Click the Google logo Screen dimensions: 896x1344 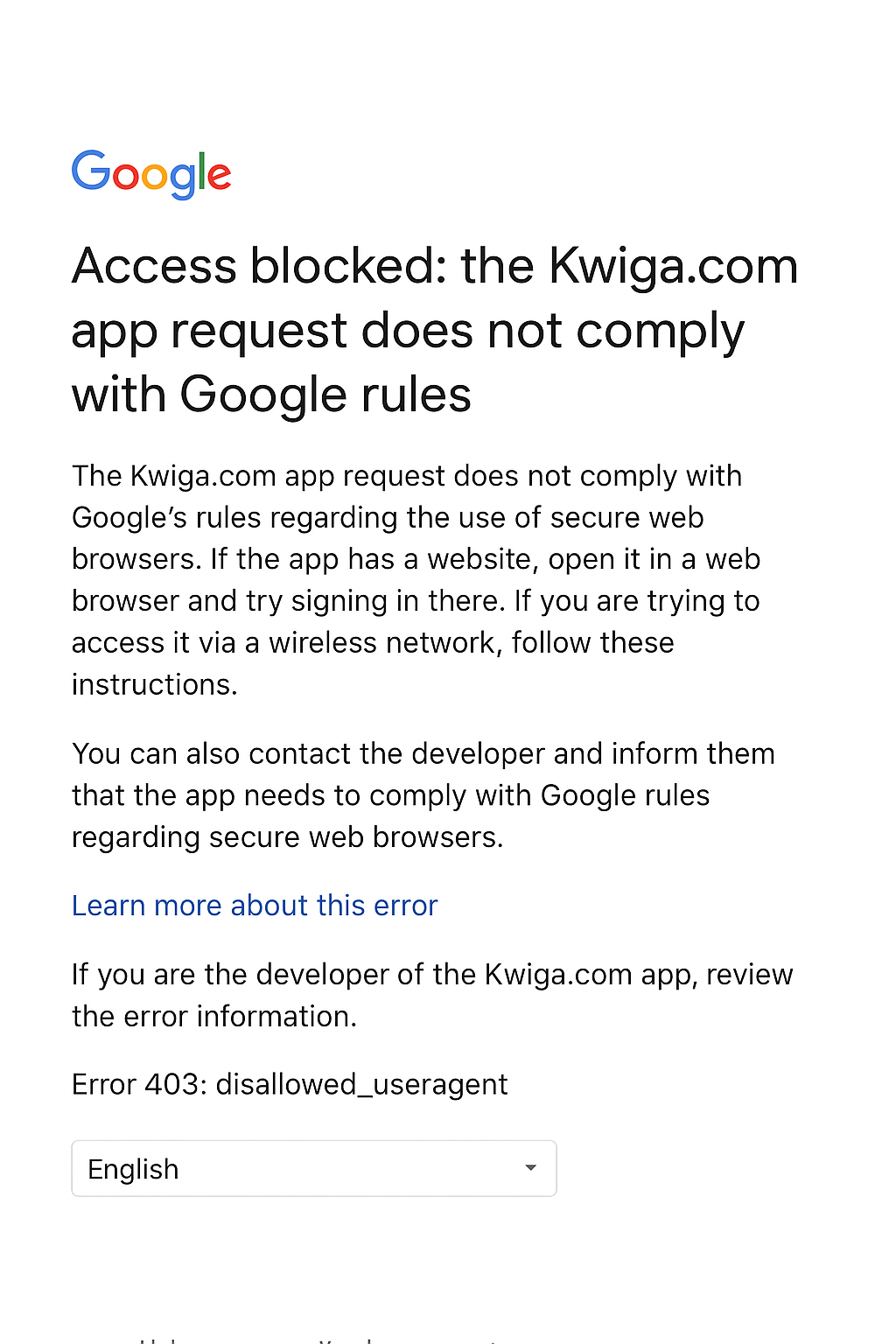pyautogui.click(x=151, y=173)
